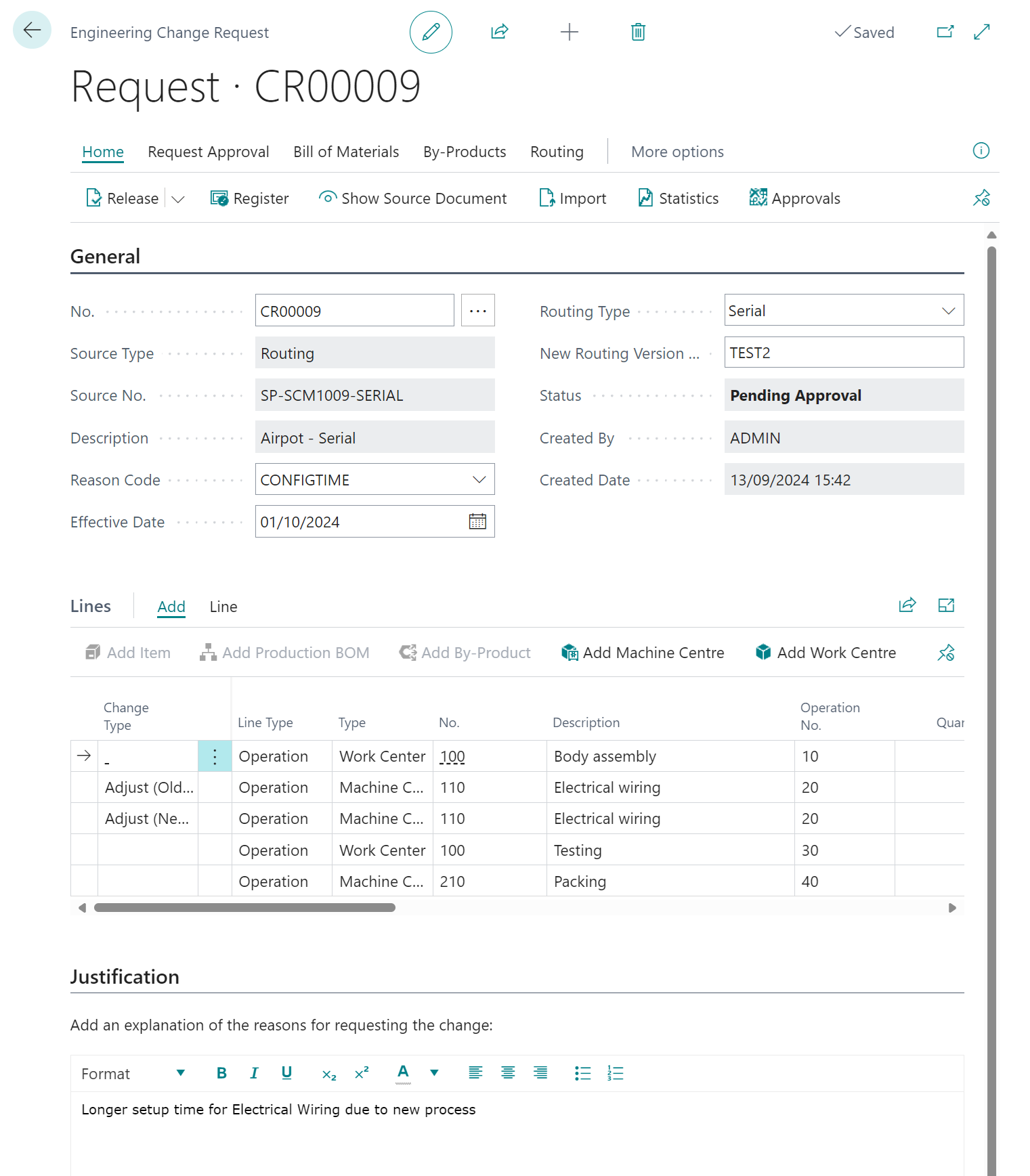Image resolution: width=1030 pixels, height=1176 pixels.
Task: Open Effective Date calendar picker
Action: point(477,522)
